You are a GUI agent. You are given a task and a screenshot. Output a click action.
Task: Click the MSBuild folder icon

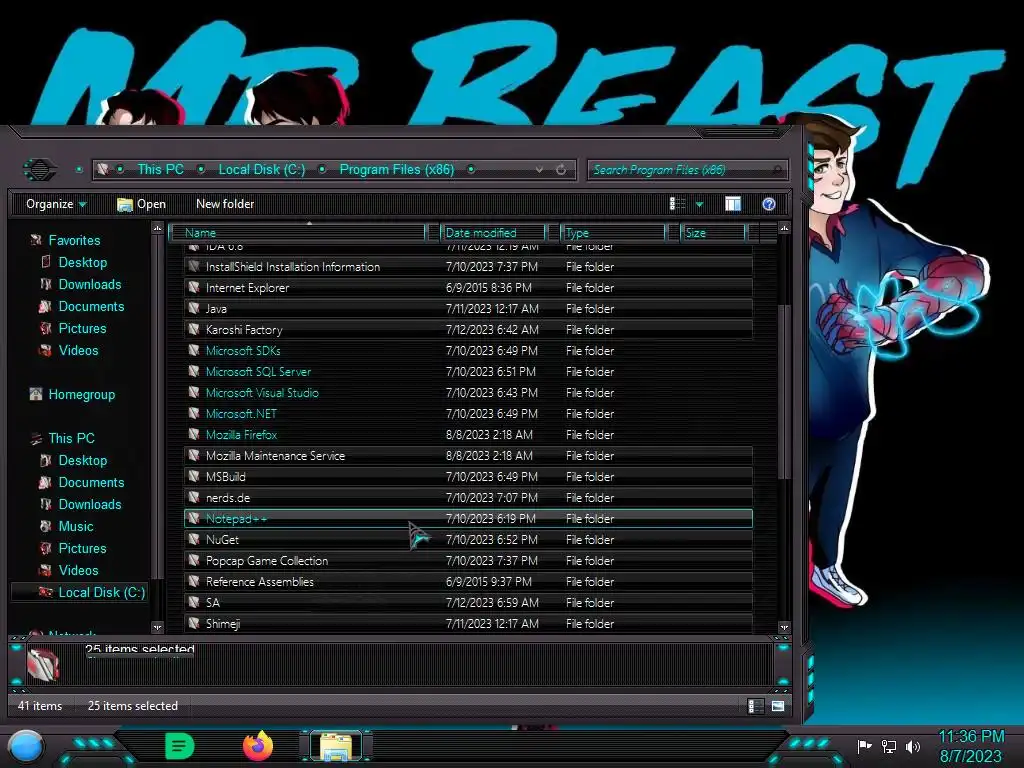point(194,477)
